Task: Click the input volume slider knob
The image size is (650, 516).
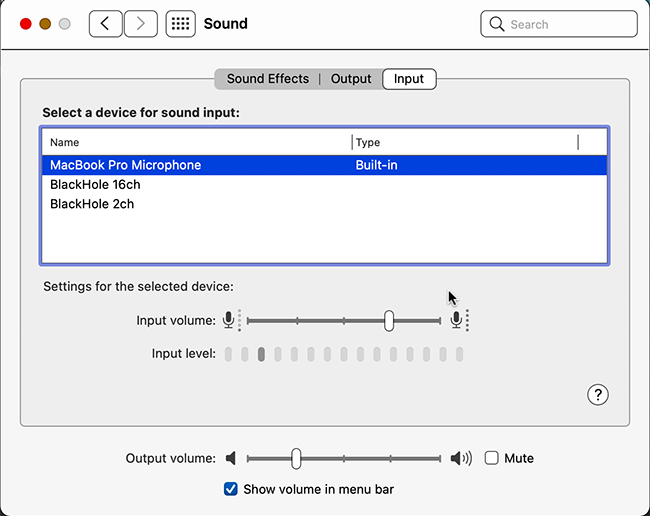Action: click(x=389, y=320)
